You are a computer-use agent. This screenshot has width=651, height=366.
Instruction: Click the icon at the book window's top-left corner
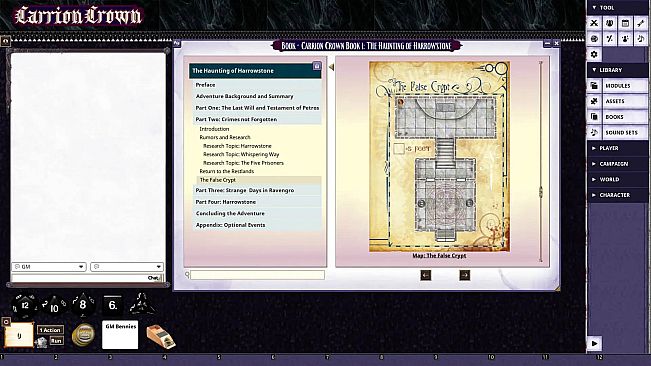point(177,43)
